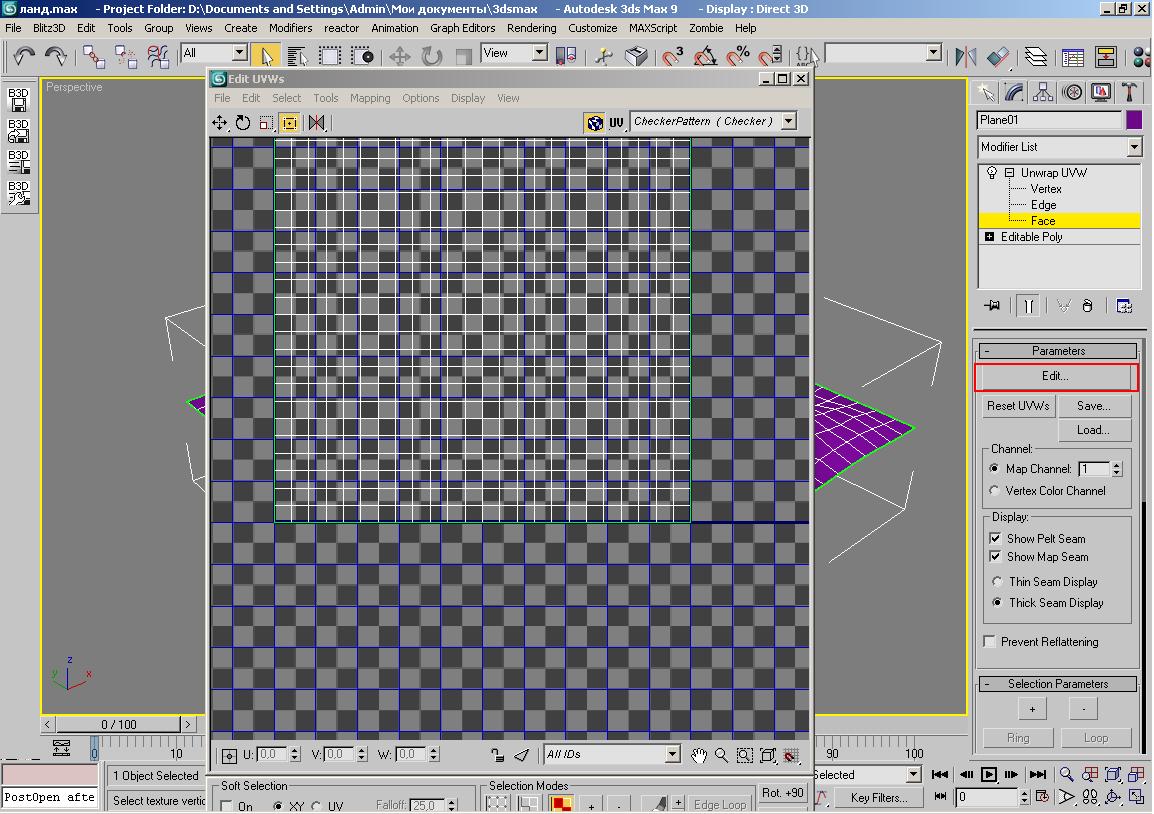Open the Rendering menu in main menu bar
The image size is (1154, 814).
[531, 28]
